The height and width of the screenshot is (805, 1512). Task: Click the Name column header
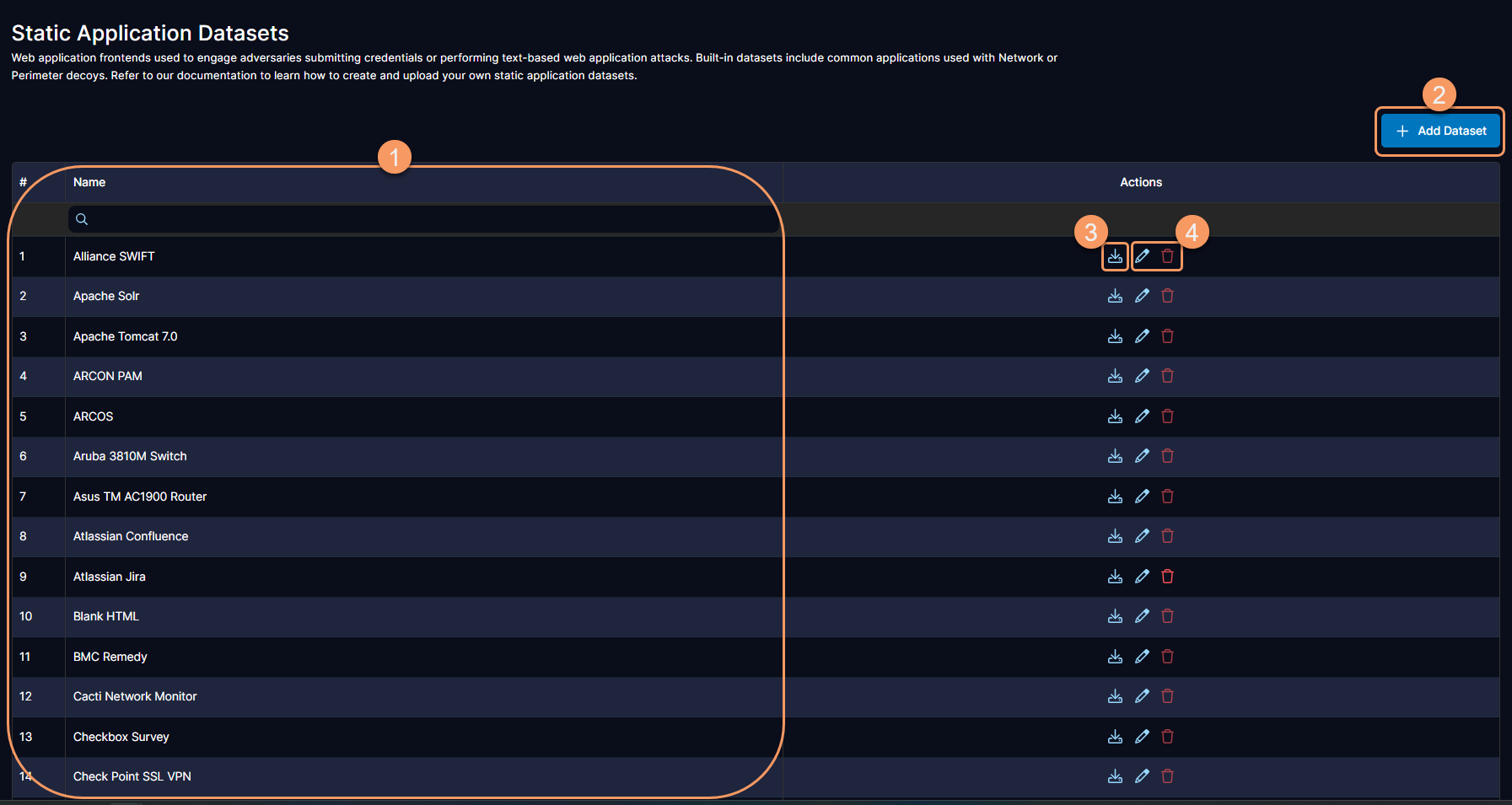[x=89, y=182]
